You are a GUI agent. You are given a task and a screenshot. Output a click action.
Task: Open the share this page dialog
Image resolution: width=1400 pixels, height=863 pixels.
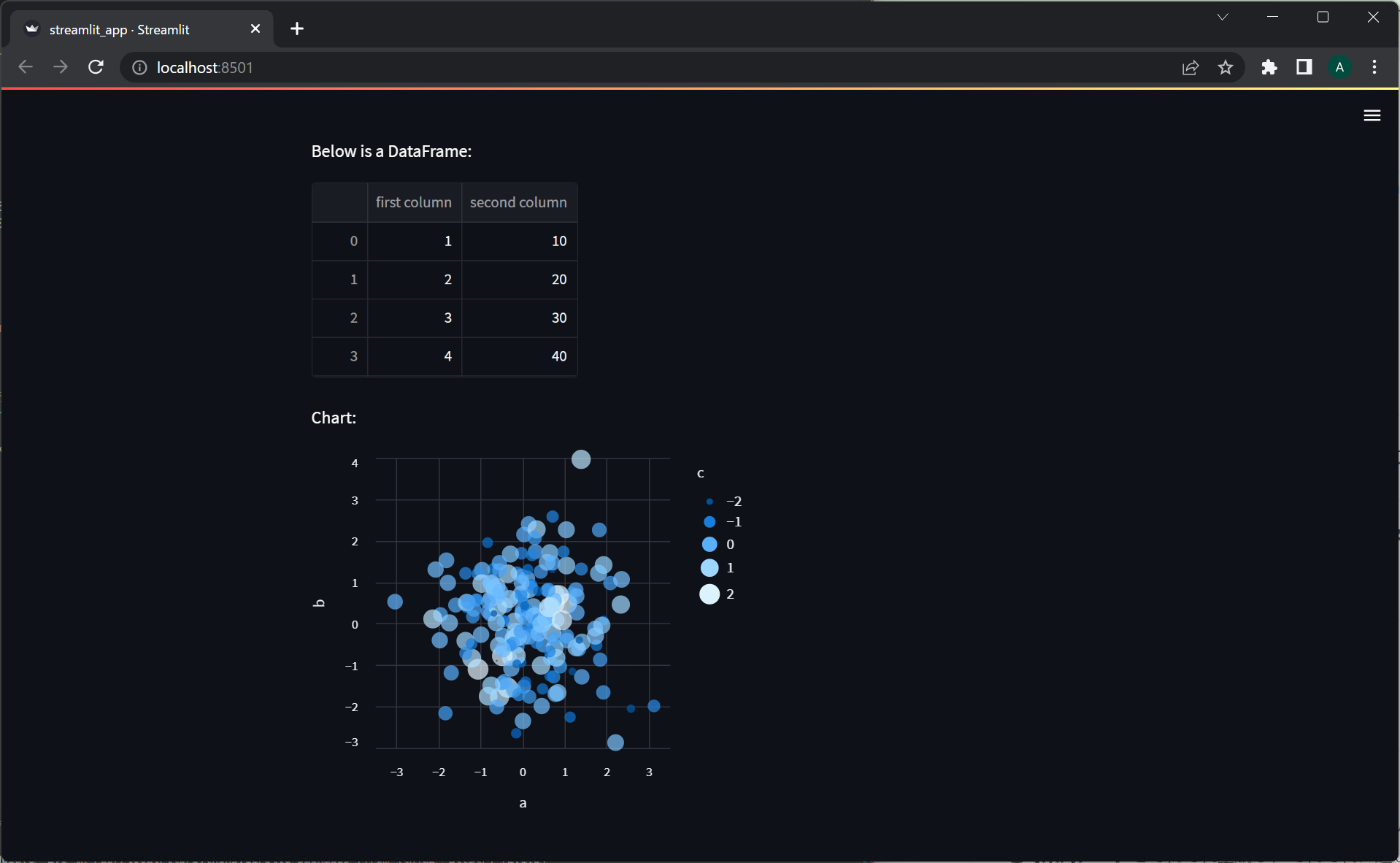1191,67
